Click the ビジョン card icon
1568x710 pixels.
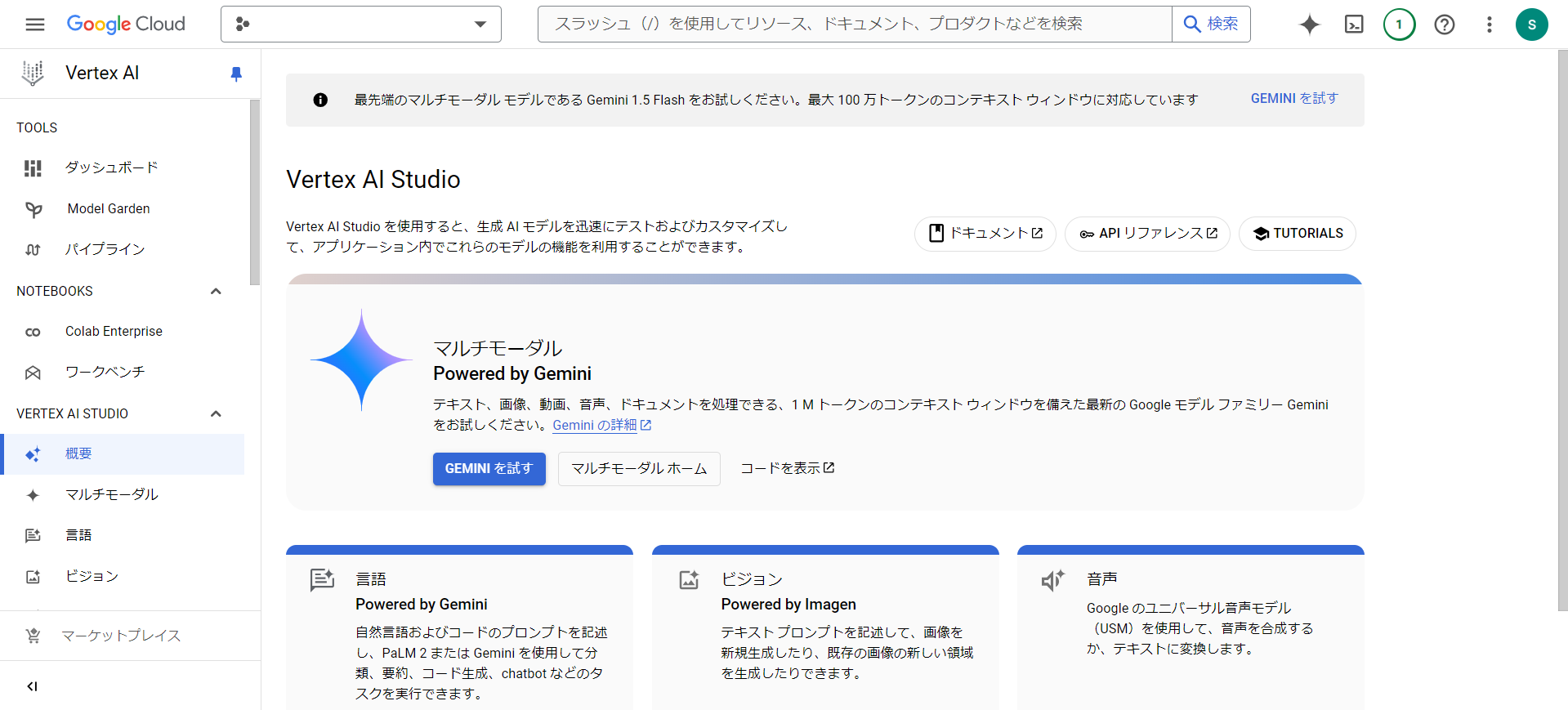point(689,580)
